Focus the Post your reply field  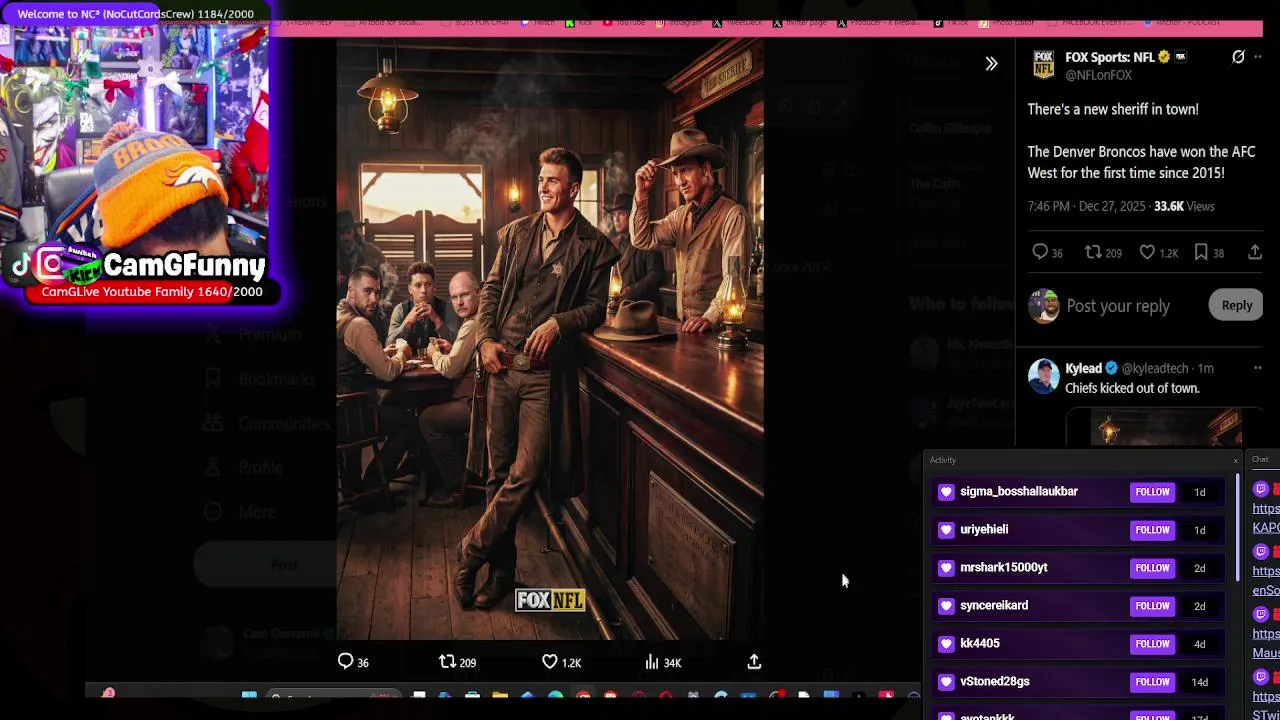click(1117, 306)
